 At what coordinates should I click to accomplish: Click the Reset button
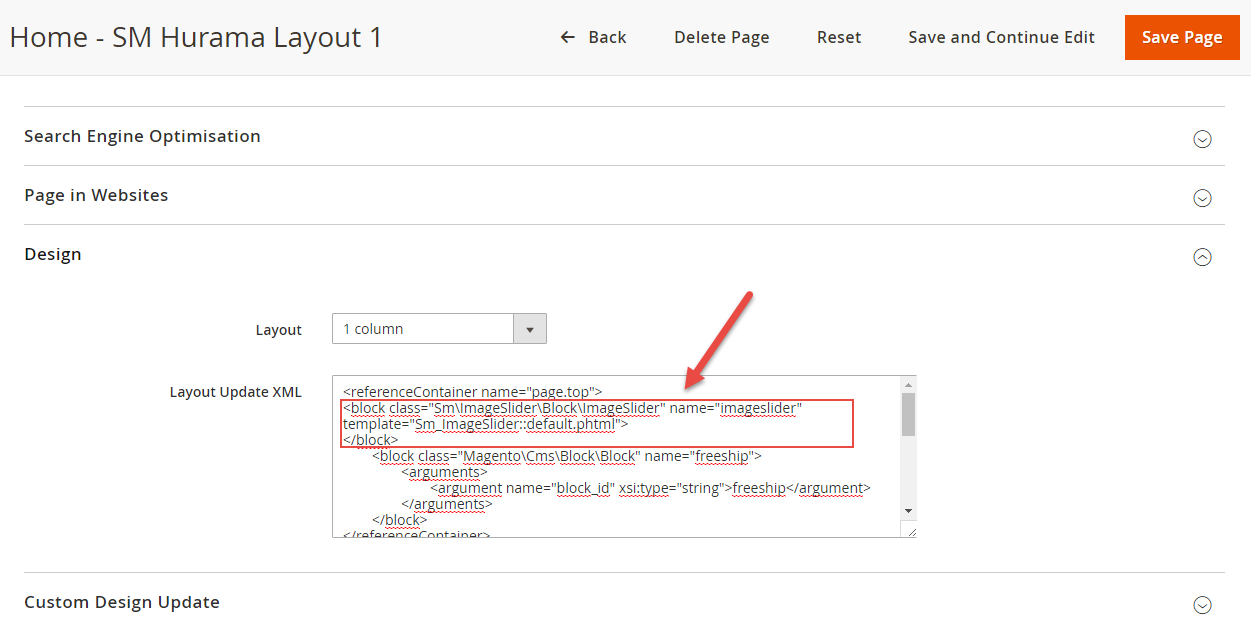(838, 37)
